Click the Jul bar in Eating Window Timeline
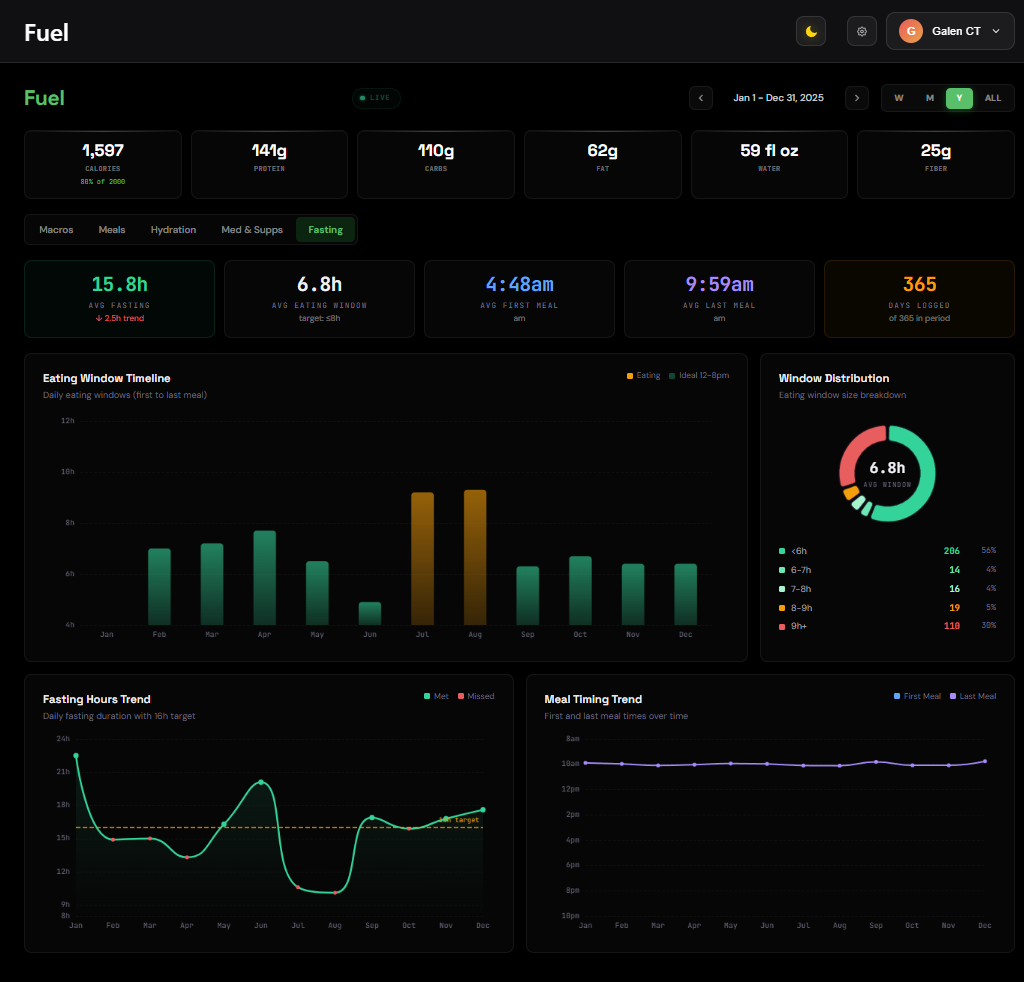Screen dimensions: 1024x982 point(423,559)
